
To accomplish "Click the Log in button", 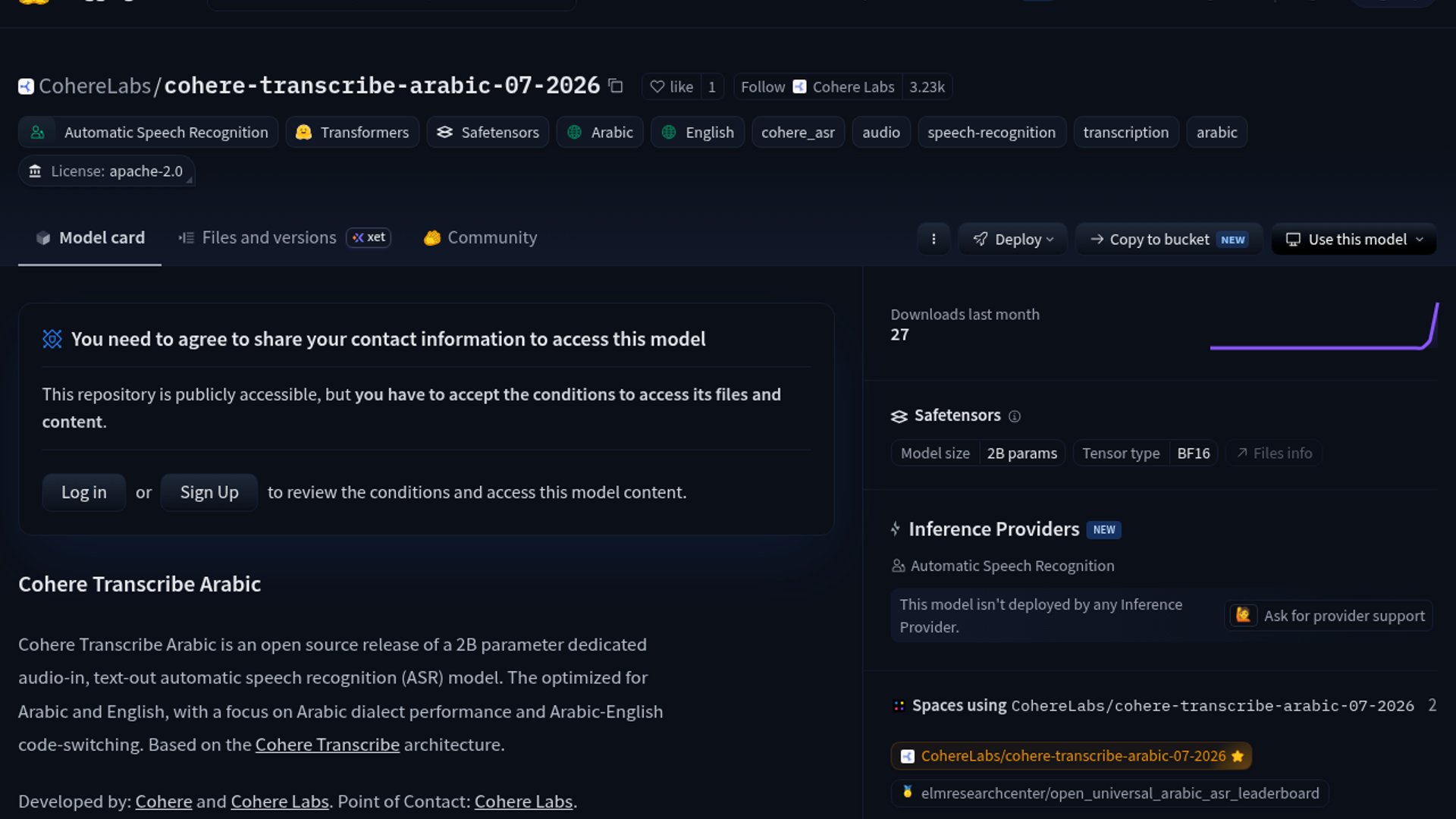I will point(84,492).
